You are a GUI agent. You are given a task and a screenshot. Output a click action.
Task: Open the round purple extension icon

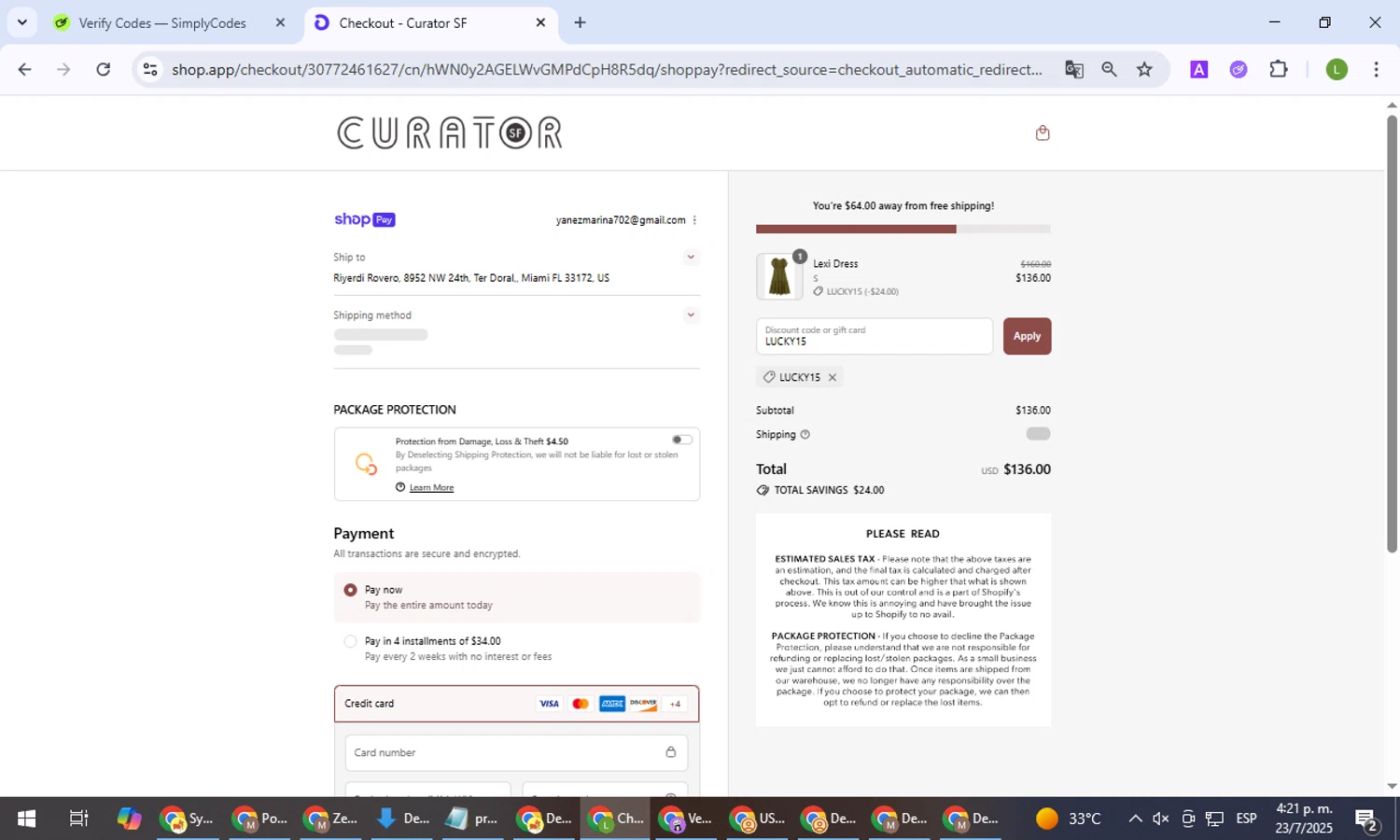point(1239,69)
